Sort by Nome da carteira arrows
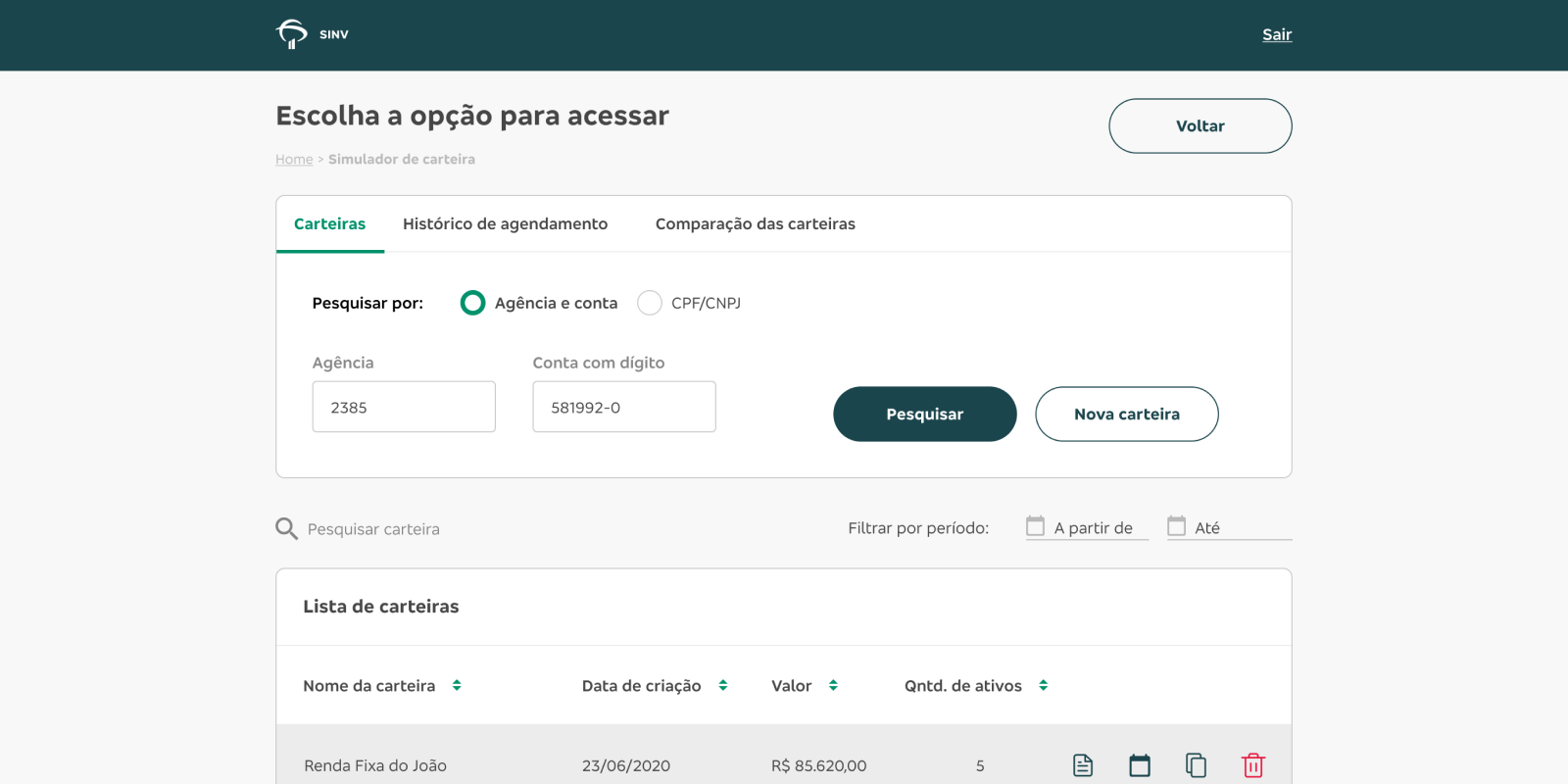The image size is (1568, 784). click(457, 686)
